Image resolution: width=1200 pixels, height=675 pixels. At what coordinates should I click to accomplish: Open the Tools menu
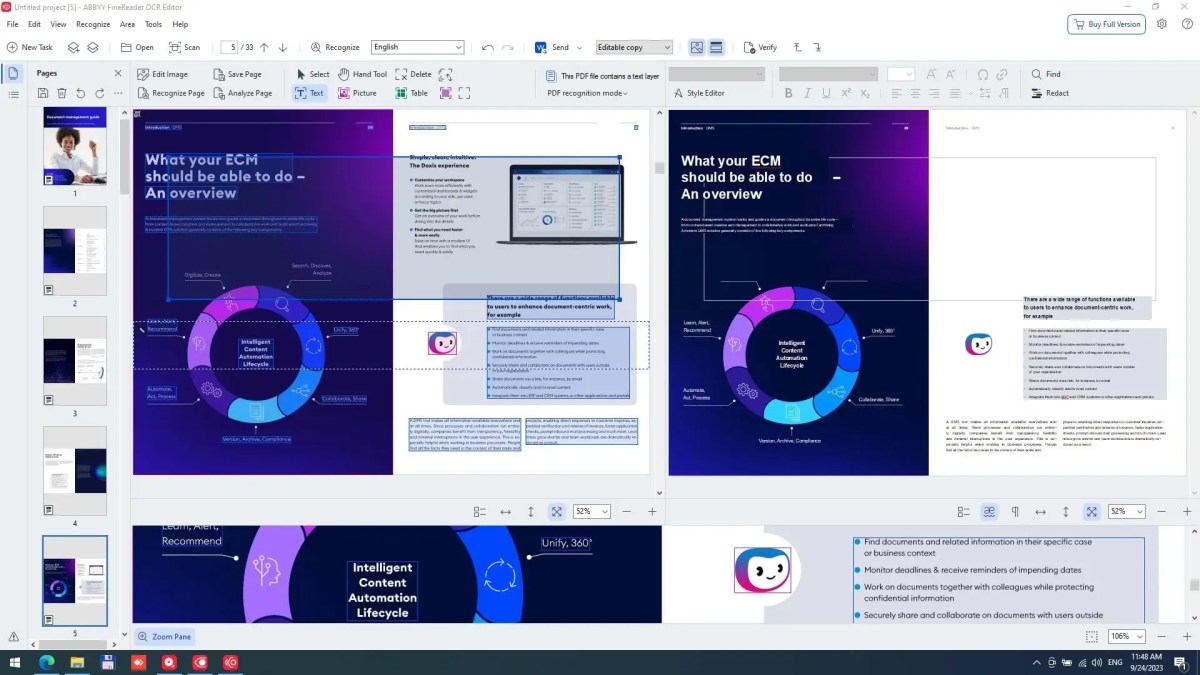(153, 24)
